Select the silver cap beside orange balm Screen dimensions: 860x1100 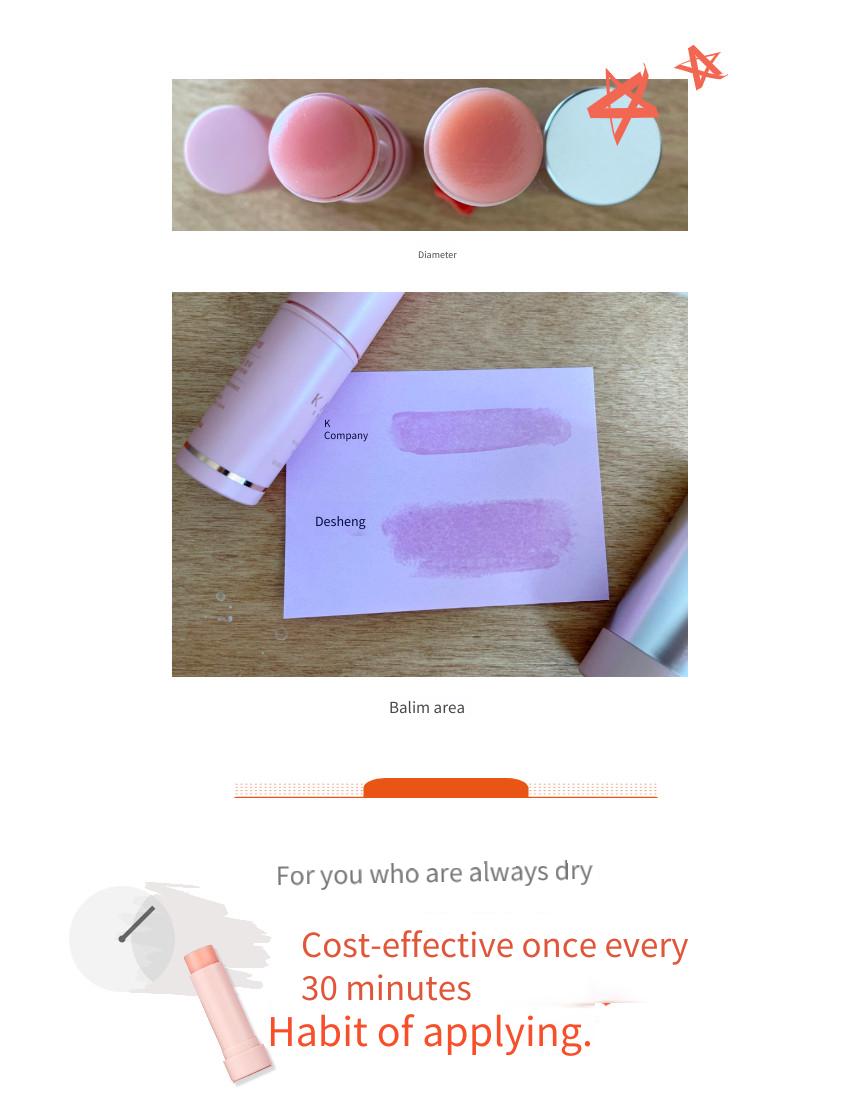(603, 147)
